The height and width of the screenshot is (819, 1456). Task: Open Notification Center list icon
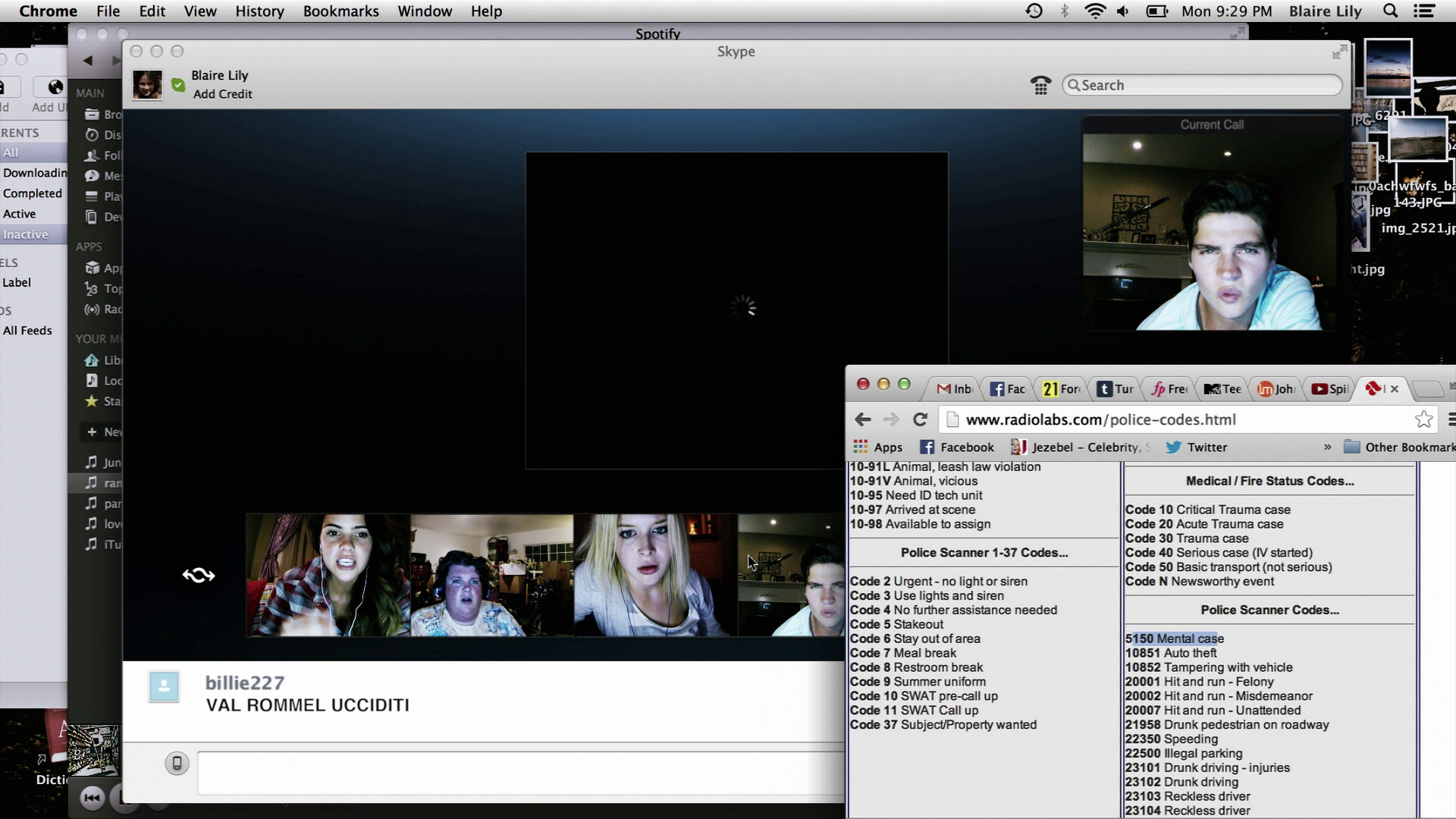click(x=1423, y=11)
